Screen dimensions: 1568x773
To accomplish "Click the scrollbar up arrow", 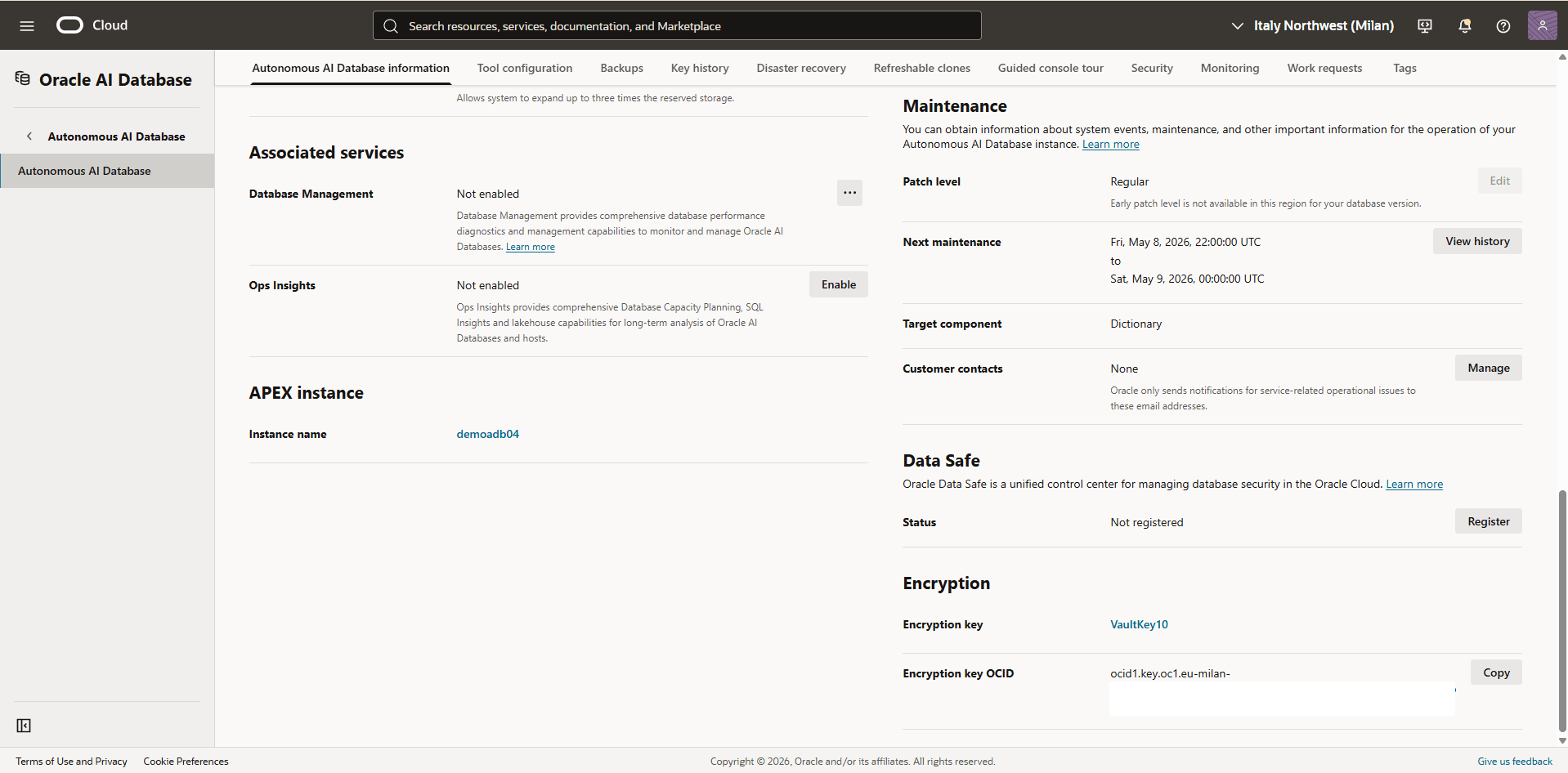I will point(1562,57).
